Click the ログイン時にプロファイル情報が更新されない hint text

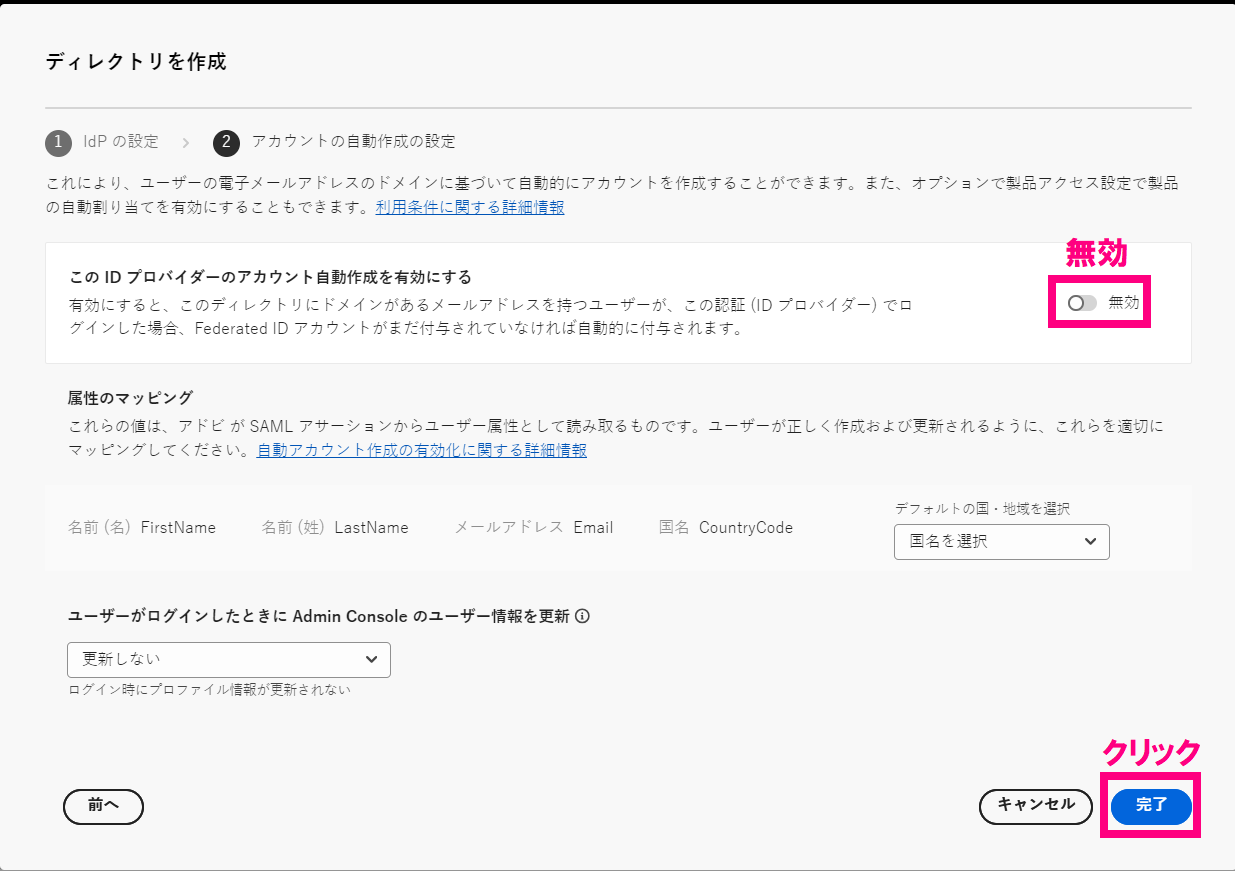pyautogui.click(x=209, y=690)
